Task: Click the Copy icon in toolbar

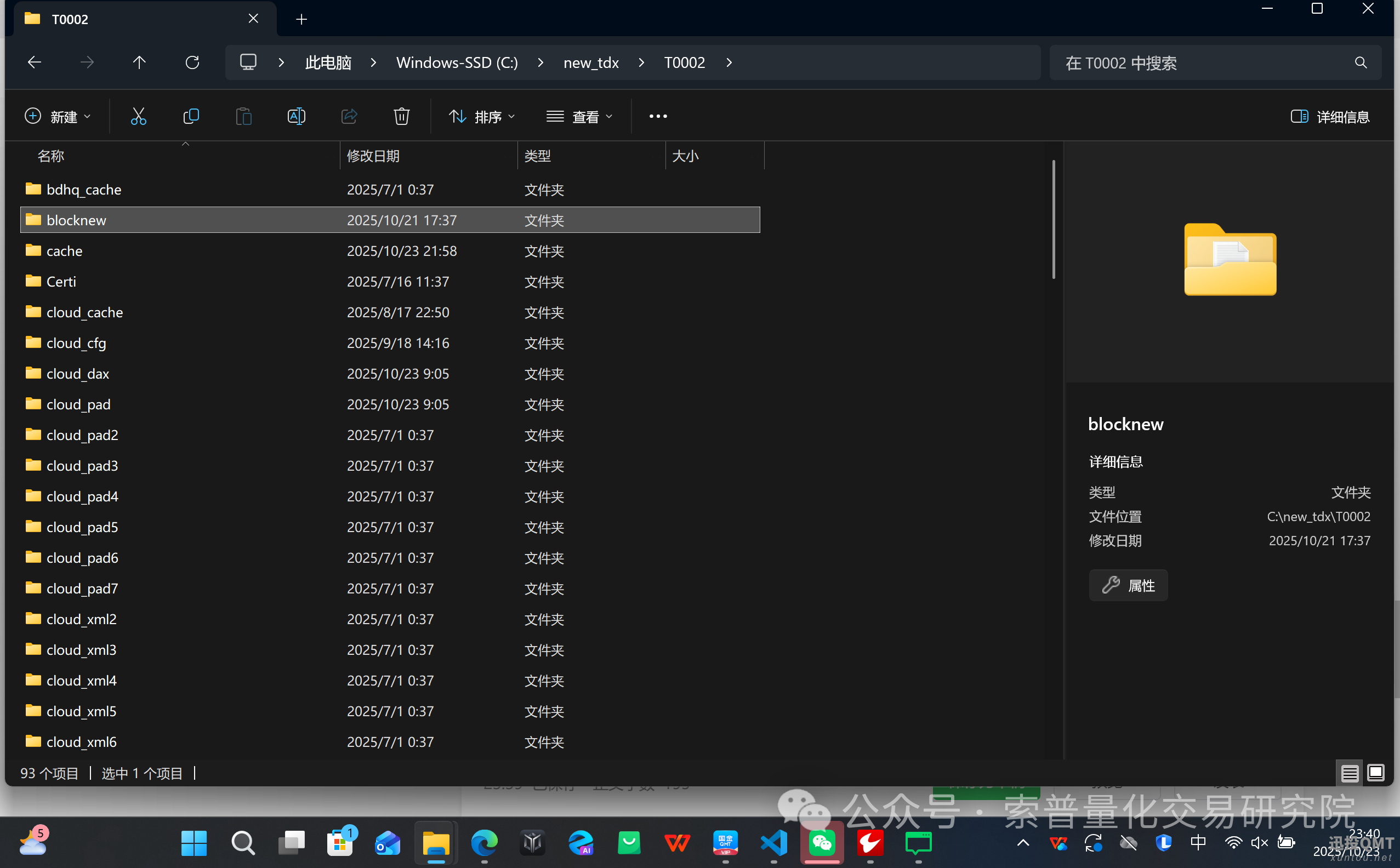Action: (x=191, y=117)
